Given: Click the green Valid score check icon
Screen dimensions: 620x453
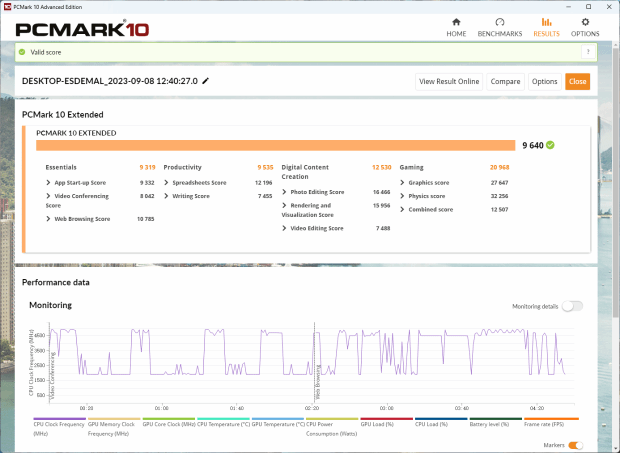Looking at the screenshot, I should 22,52.
